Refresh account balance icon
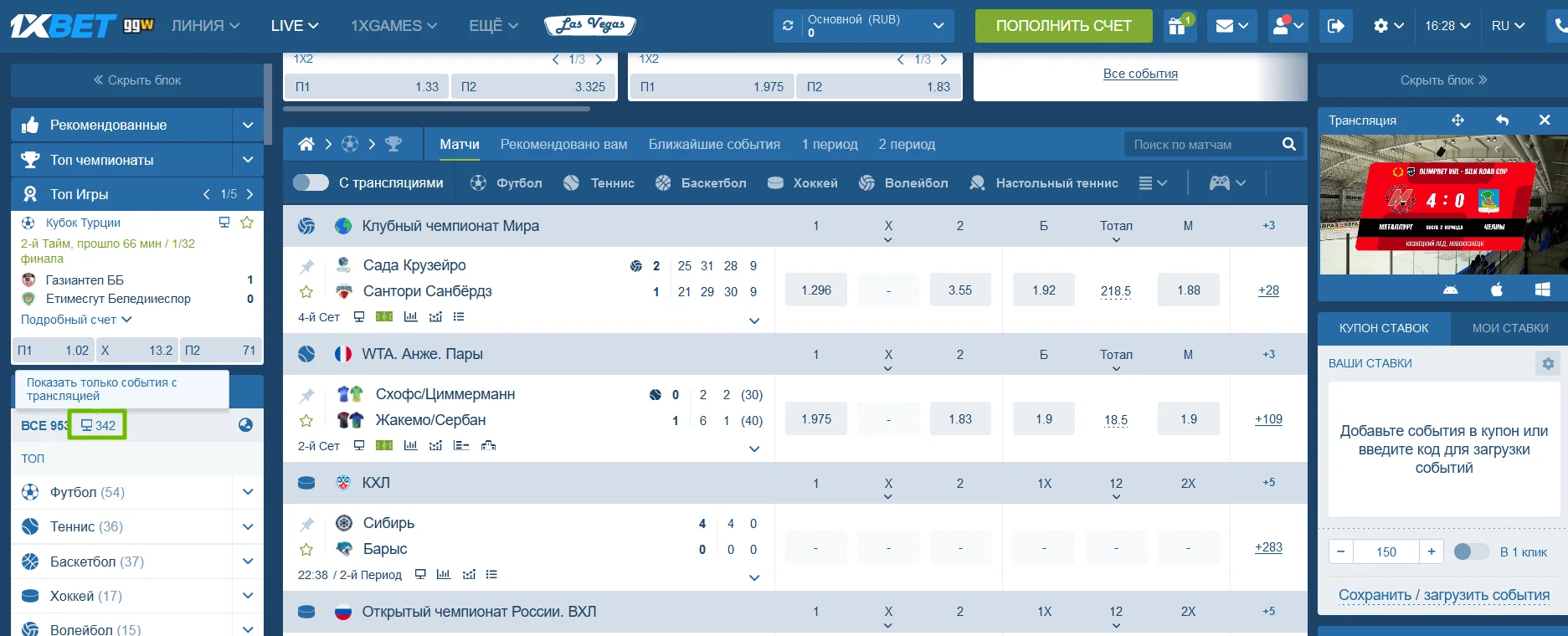 [788, 26]
